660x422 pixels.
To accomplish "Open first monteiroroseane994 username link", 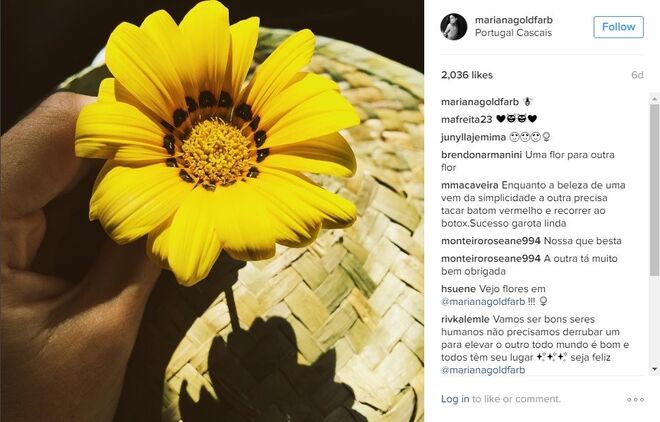I will pos(490,241).
